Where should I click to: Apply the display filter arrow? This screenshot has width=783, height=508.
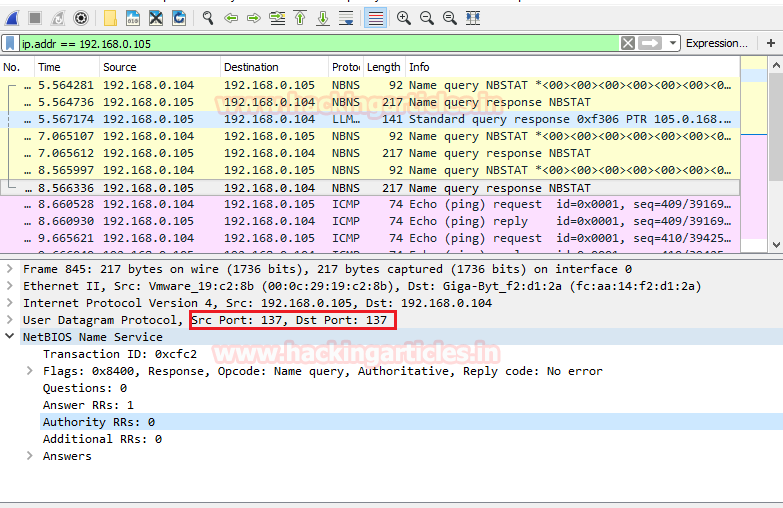(x=650, y=43)
